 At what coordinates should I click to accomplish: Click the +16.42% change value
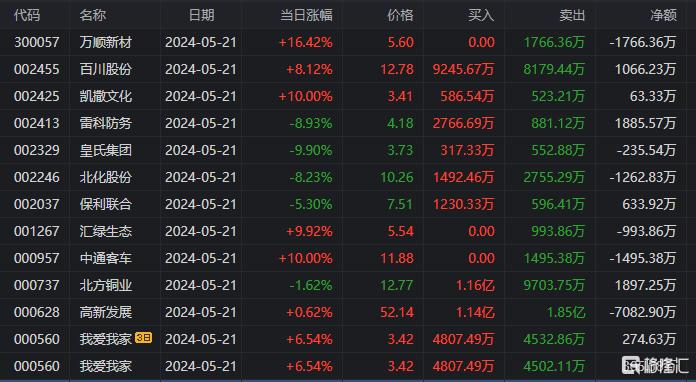[305, 42]
